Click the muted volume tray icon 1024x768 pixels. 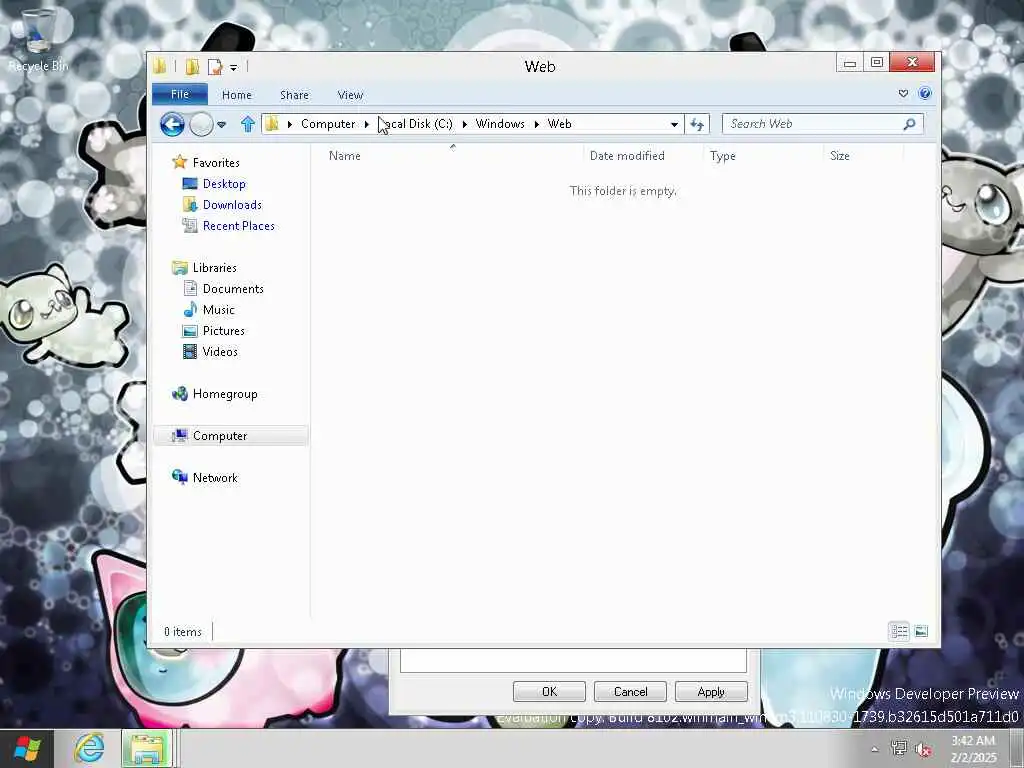[x=923, y=749]
